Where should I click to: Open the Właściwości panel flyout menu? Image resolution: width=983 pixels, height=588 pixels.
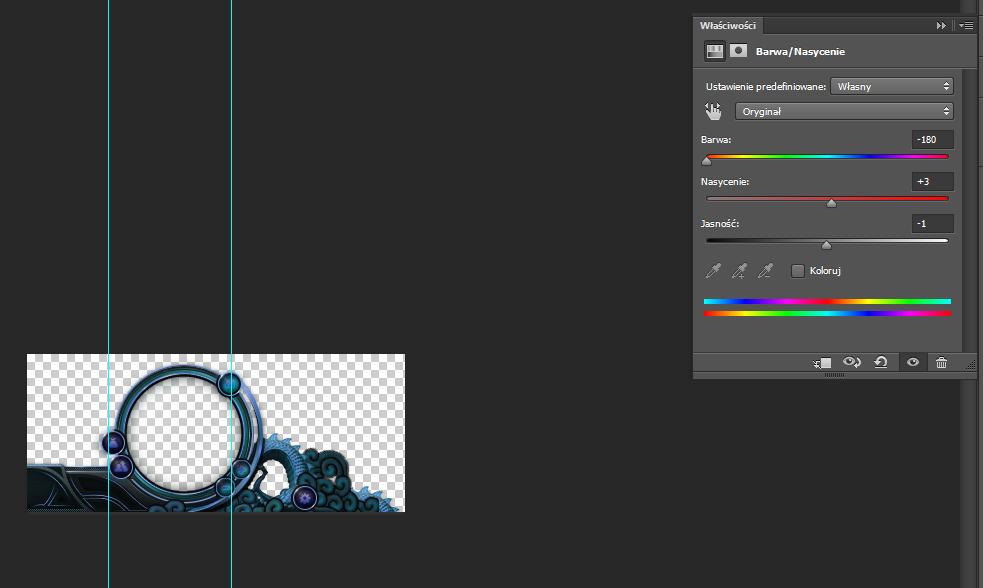pos(966,26)
